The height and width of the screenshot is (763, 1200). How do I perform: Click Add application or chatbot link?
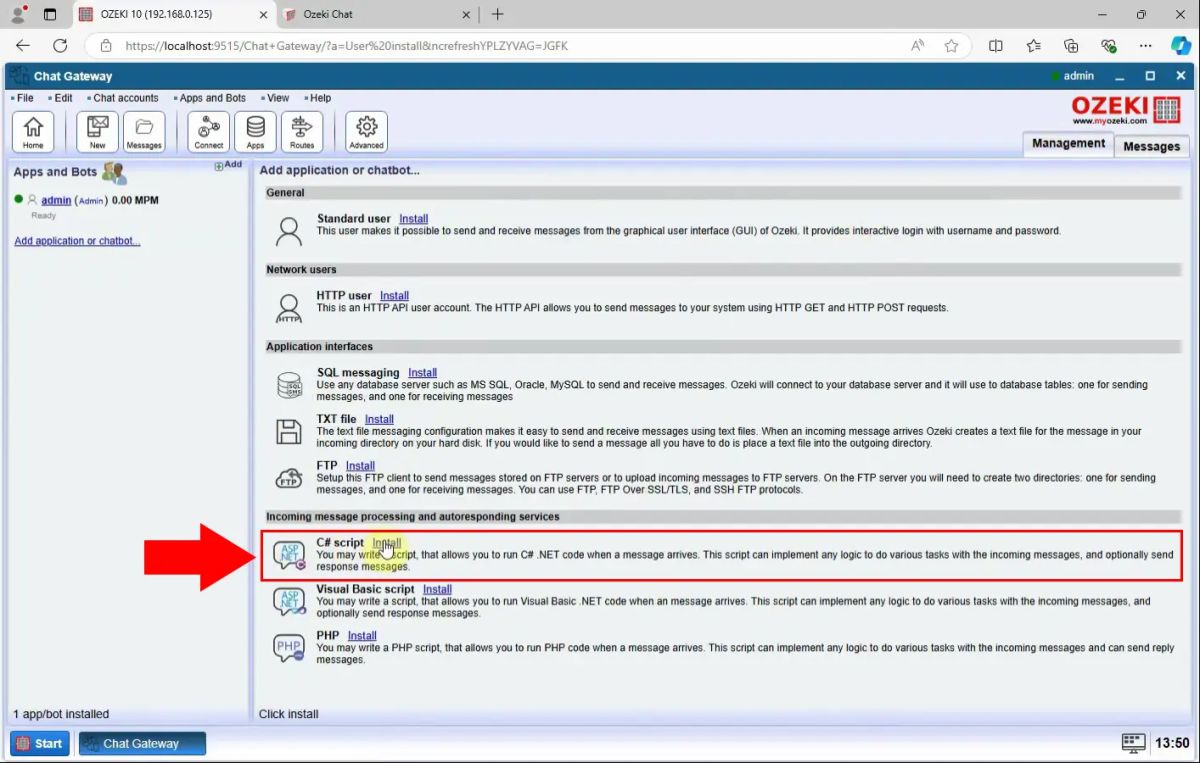pos(77,241)
